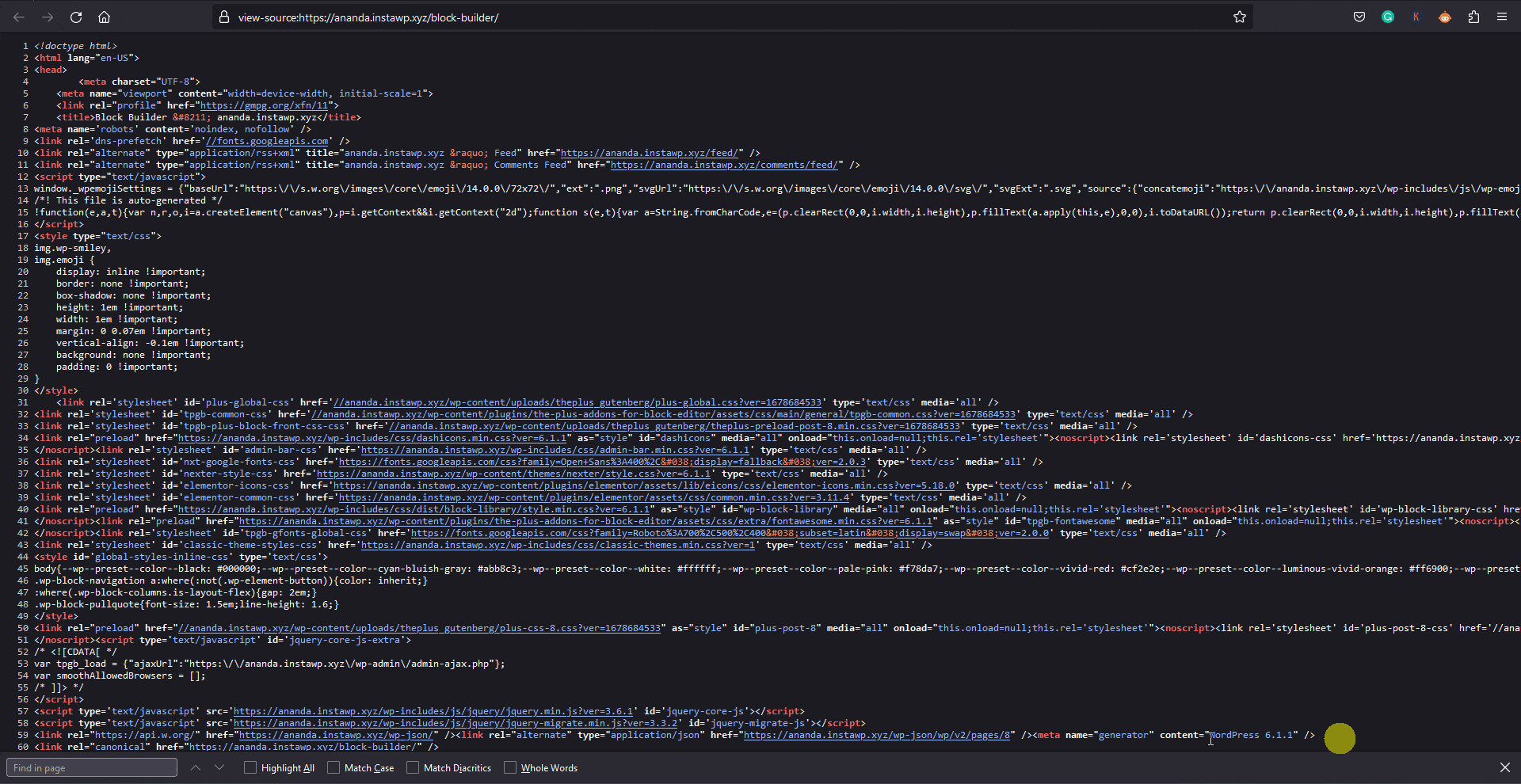Check Match Diacritics option
Screen dimensions: 1521x784
[x=413, y=767]
